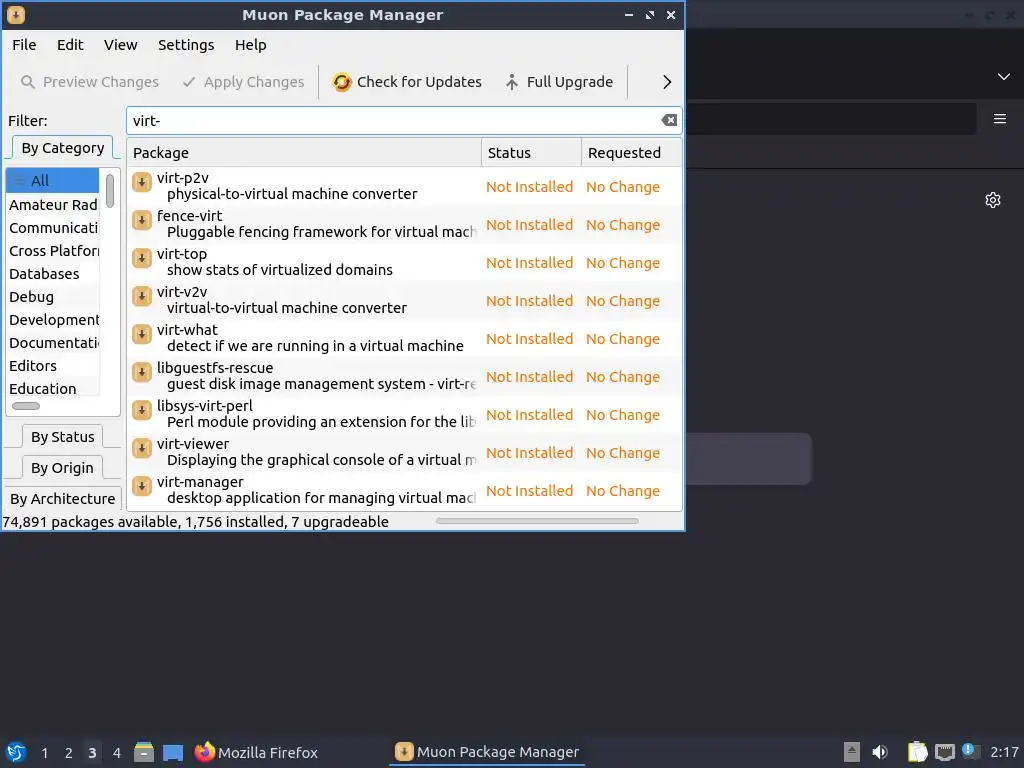1024x768 pixels.
Task: Switch to the By Status tab
Action: pyautogui.click(x=63, y=437)
